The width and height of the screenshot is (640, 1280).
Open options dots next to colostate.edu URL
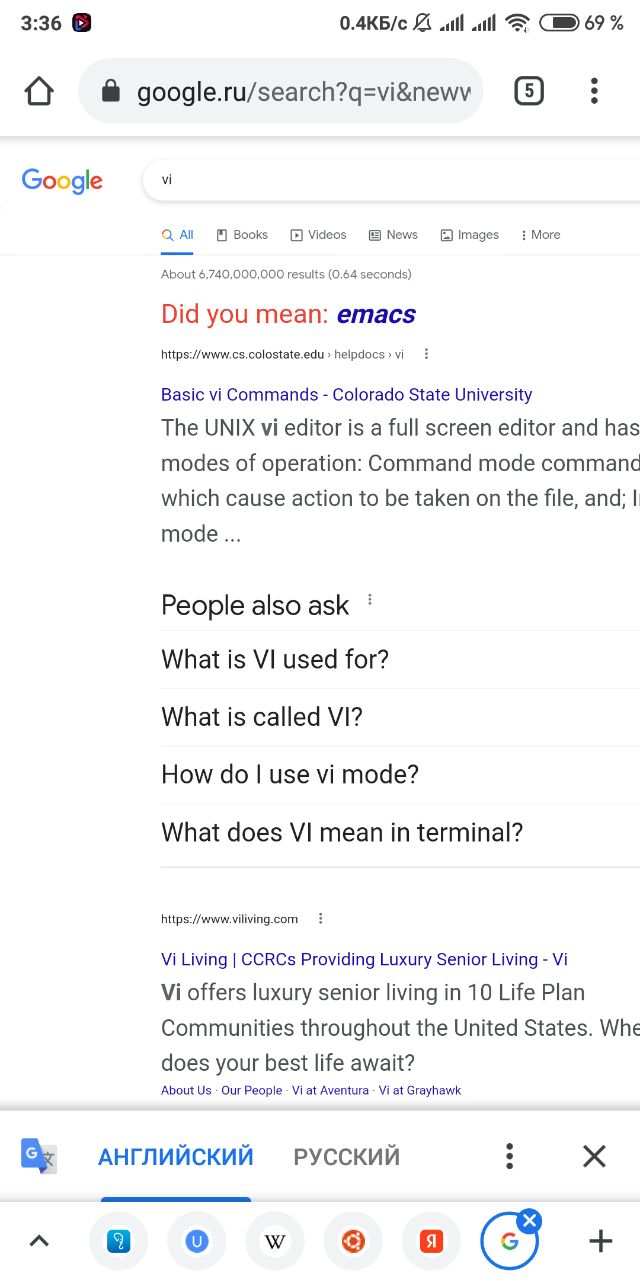[x=427, y=354]
